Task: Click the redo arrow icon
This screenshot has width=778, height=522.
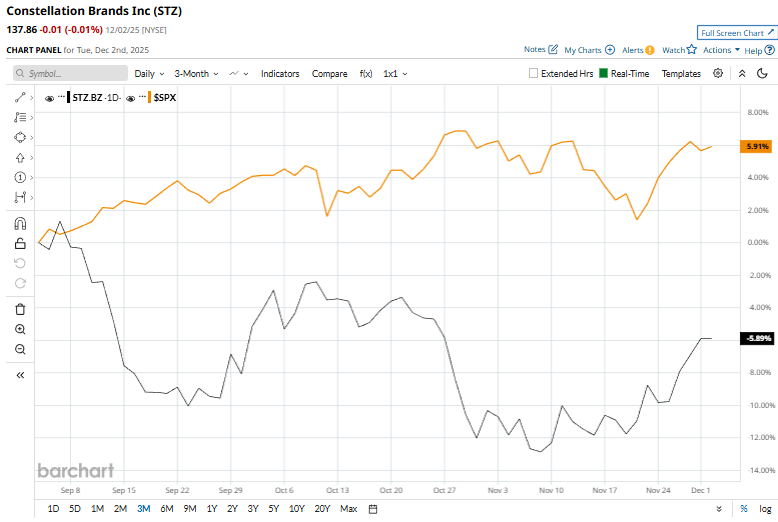Action: 20,283
